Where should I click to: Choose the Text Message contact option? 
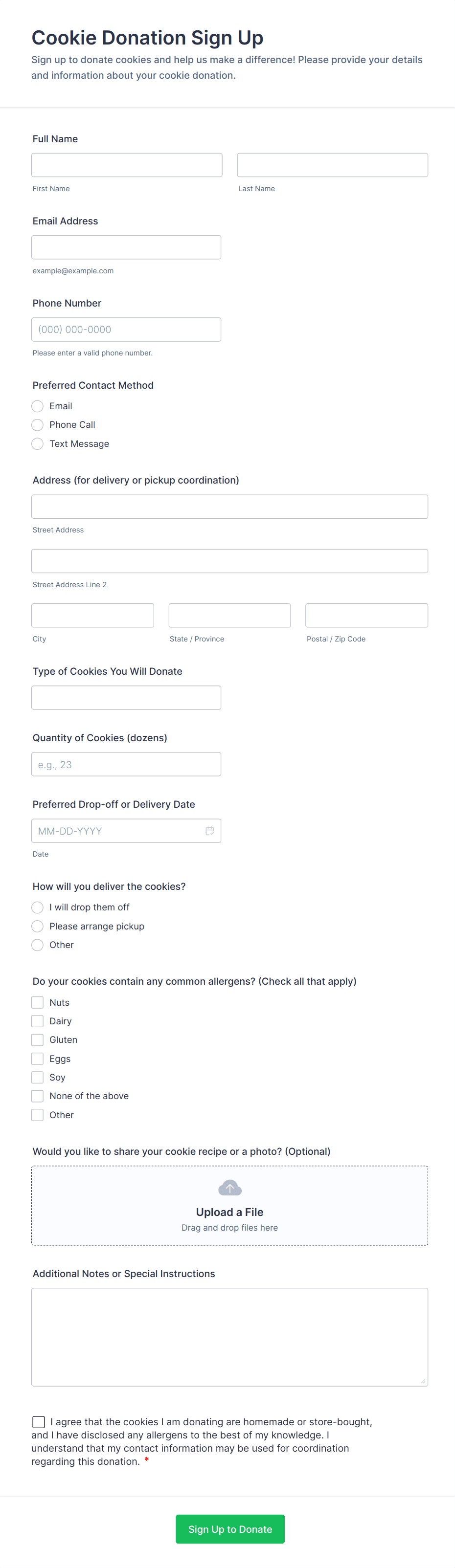(38, 444)
